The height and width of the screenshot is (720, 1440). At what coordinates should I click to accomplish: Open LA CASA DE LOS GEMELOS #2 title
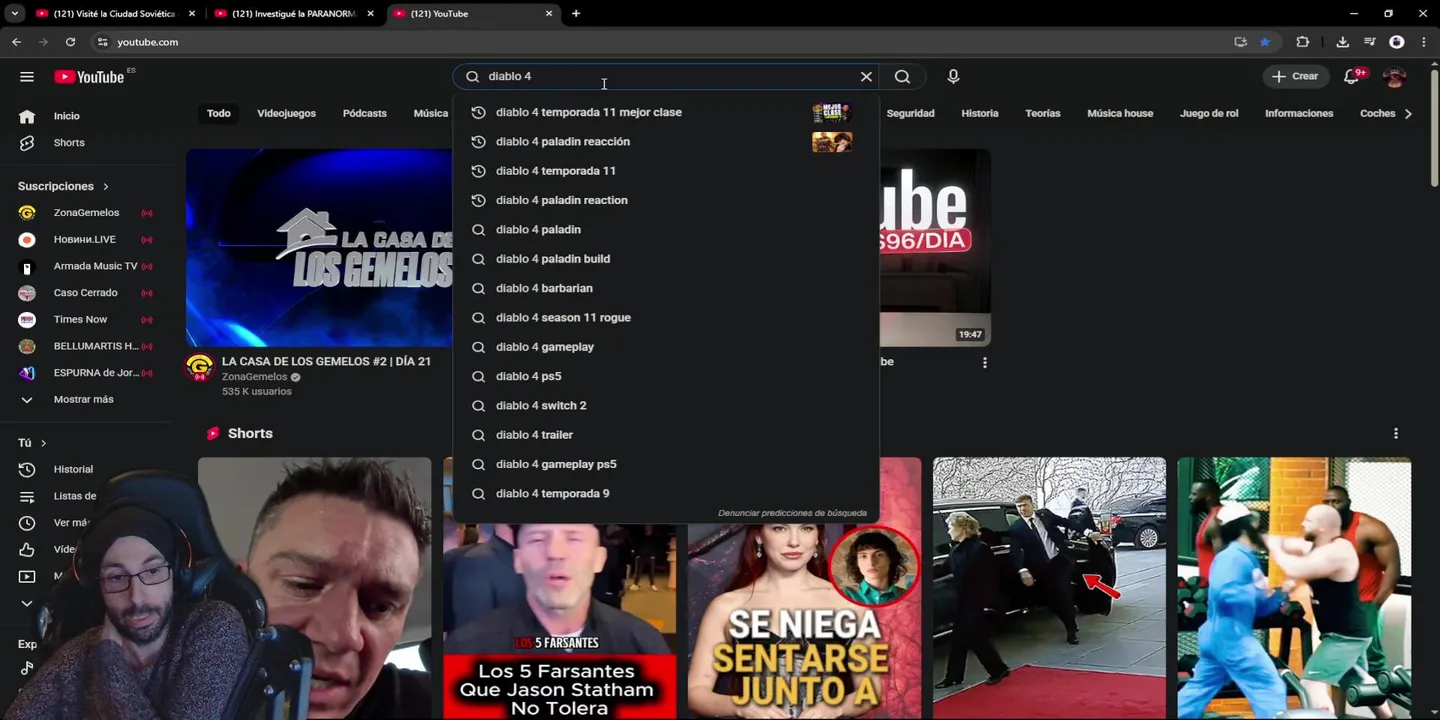[326, 362]
